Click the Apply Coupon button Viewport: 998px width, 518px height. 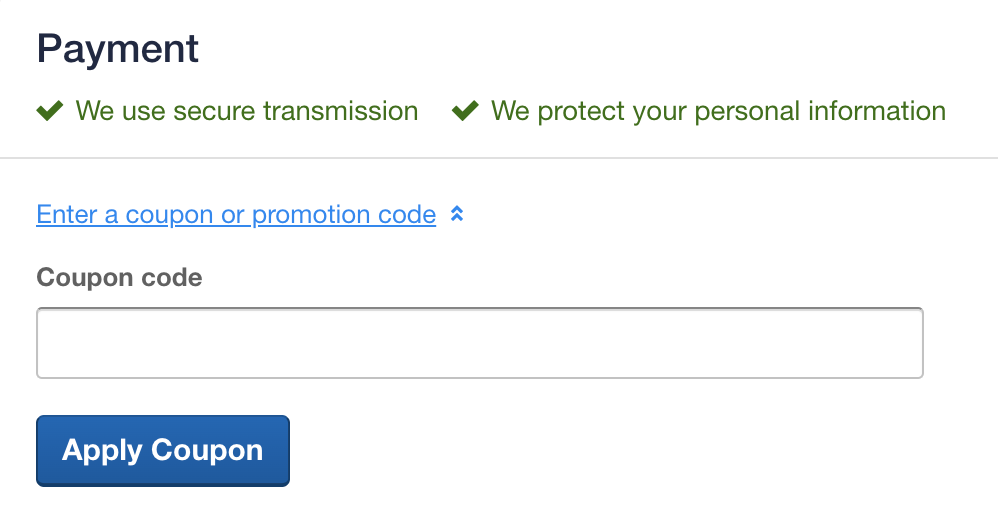[x=163, y=451]
